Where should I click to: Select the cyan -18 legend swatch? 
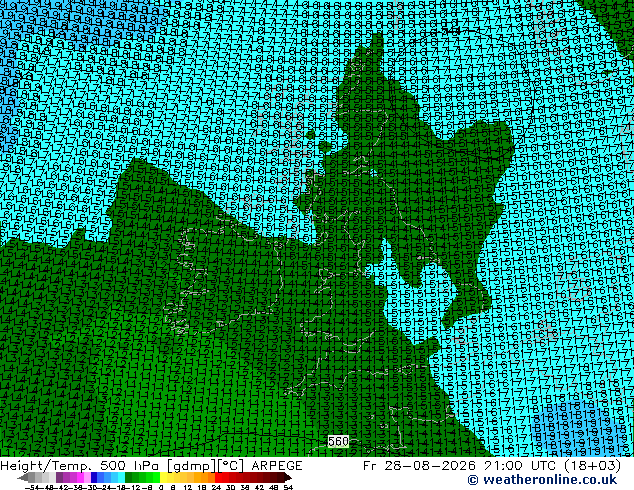pos(122,477)
